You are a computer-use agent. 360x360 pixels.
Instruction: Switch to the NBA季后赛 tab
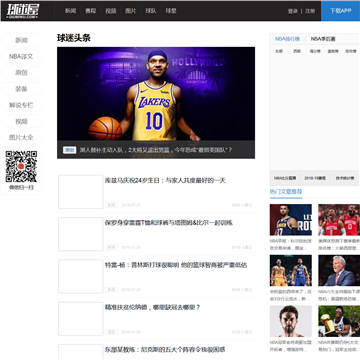(x=323, y=39)
